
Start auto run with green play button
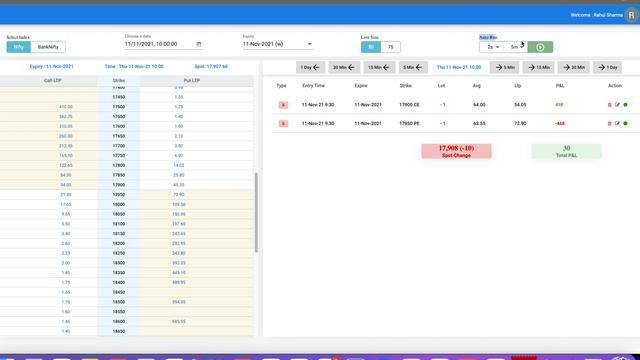pos(540,47)
